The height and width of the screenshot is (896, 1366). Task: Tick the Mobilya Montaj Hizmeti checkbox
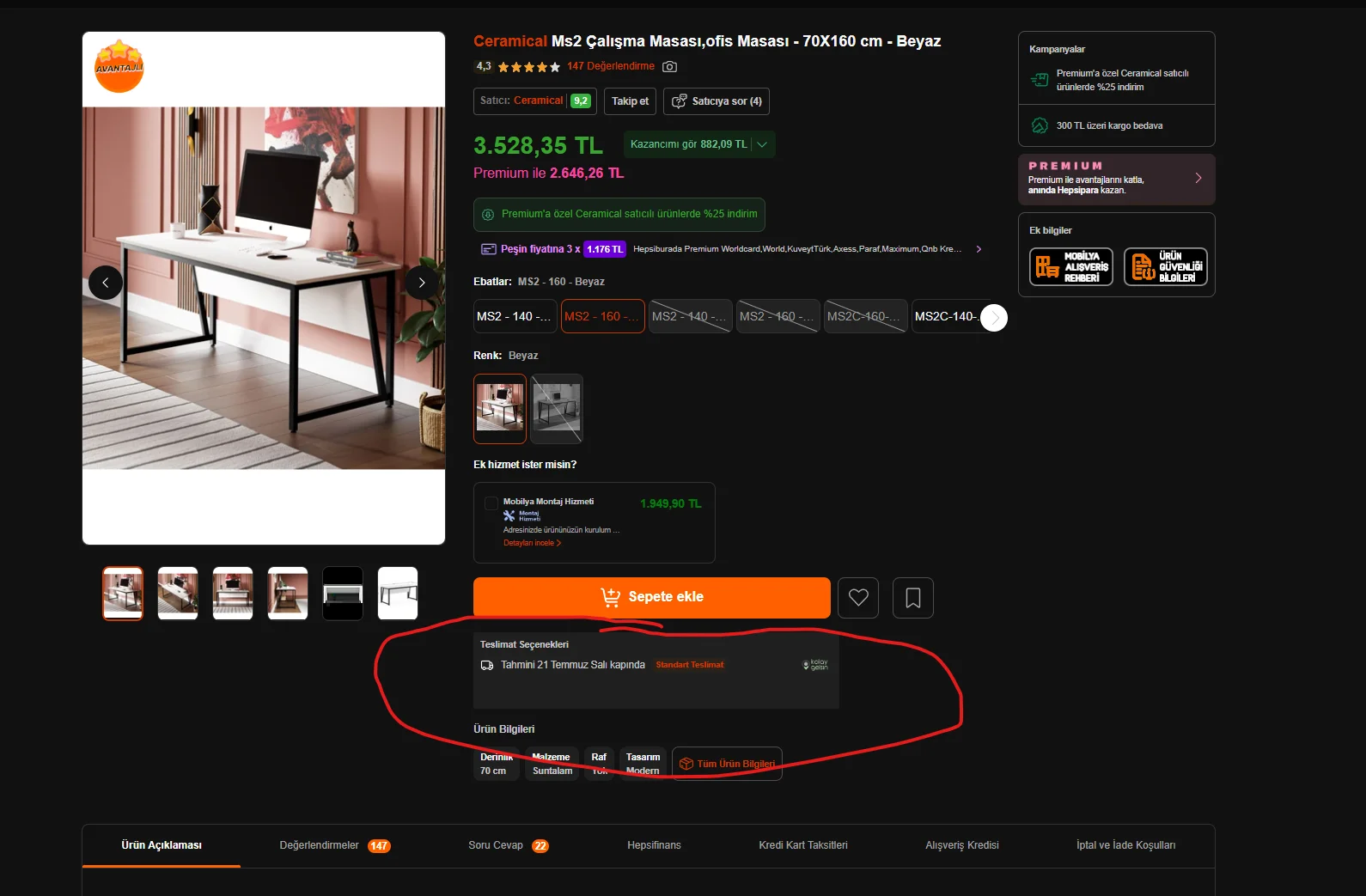coord(491,503)
